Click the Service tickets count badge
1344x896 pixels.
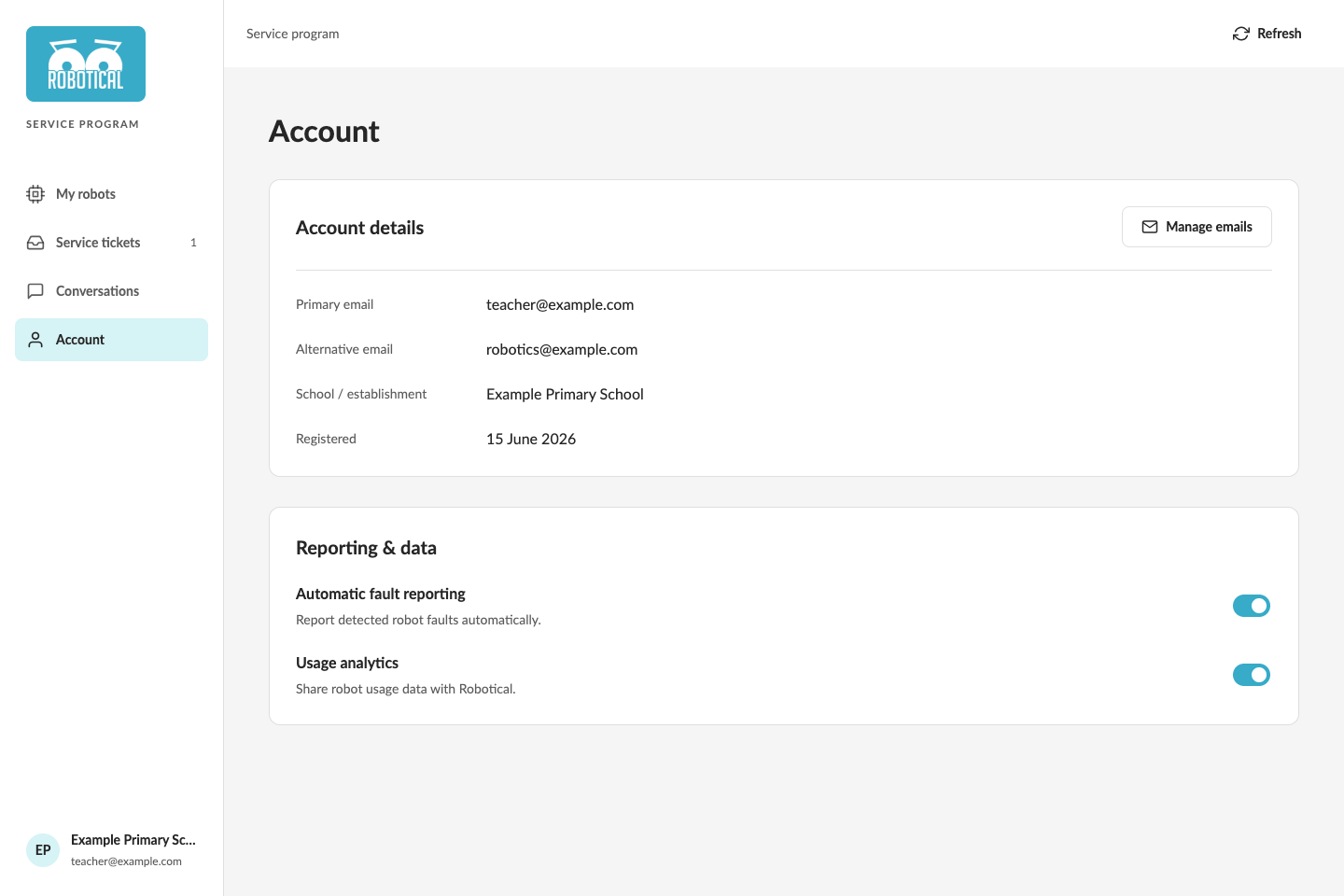193,243
